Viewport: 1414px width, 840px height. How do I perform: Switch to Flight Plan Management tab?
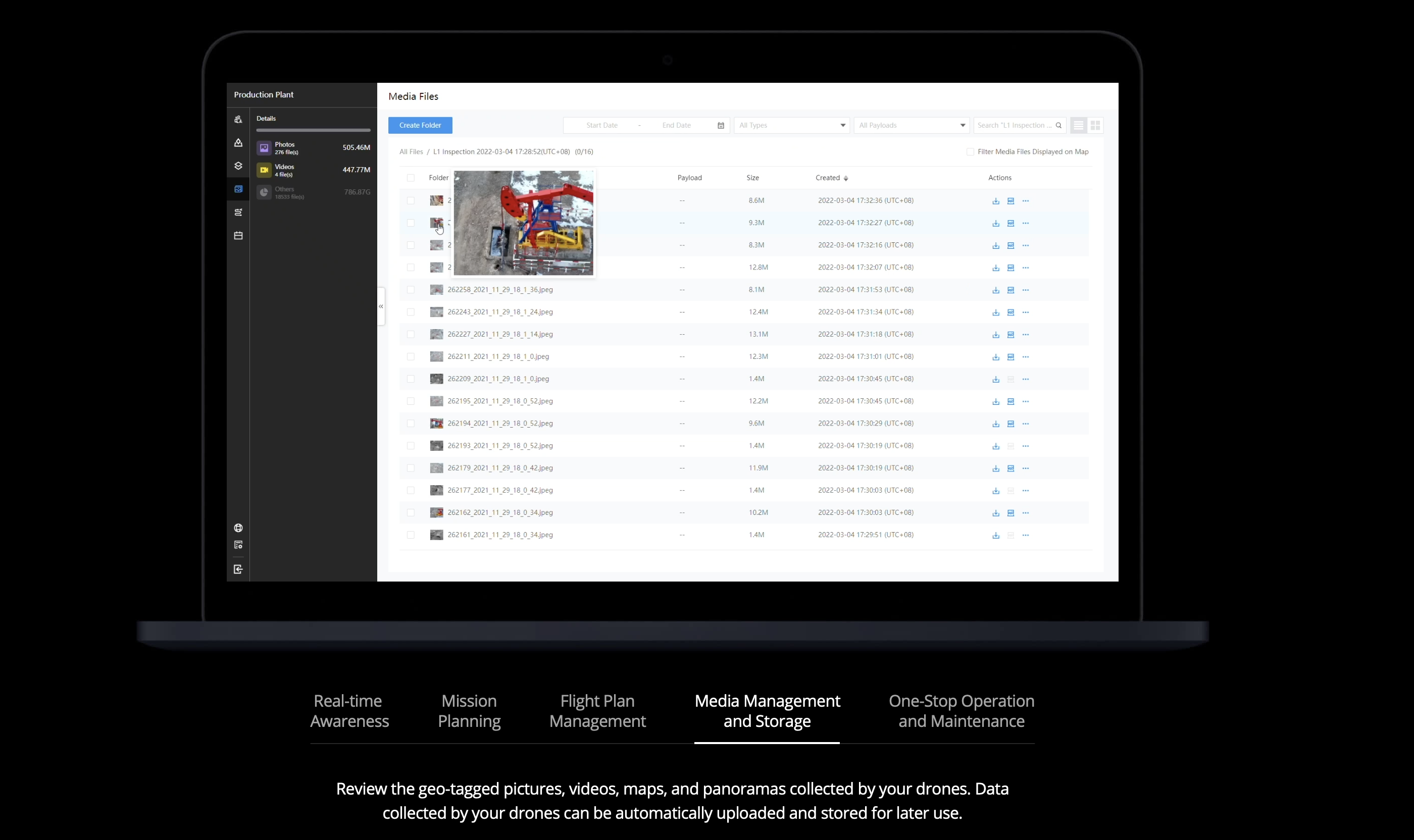(x=597, y=711)
